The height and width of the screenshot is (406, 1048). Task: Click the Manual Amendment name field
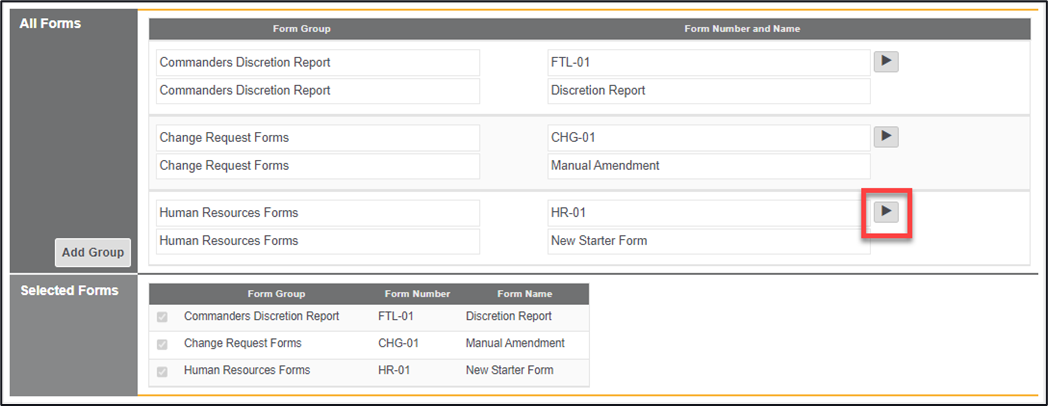(x=708, y=166)
